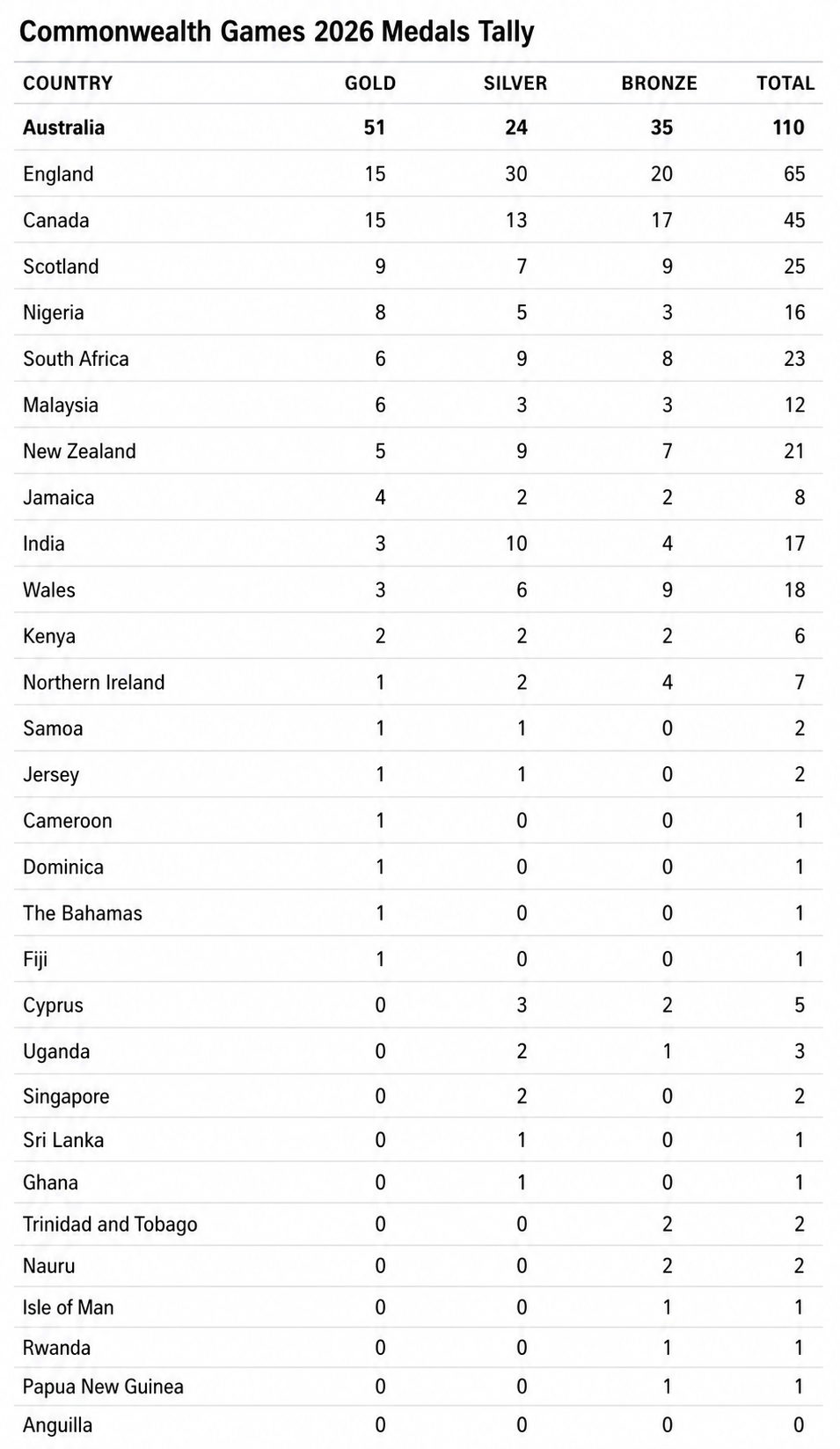Click The Bahamas country name
Screen dimensions: 840x1449
point(83,913)
